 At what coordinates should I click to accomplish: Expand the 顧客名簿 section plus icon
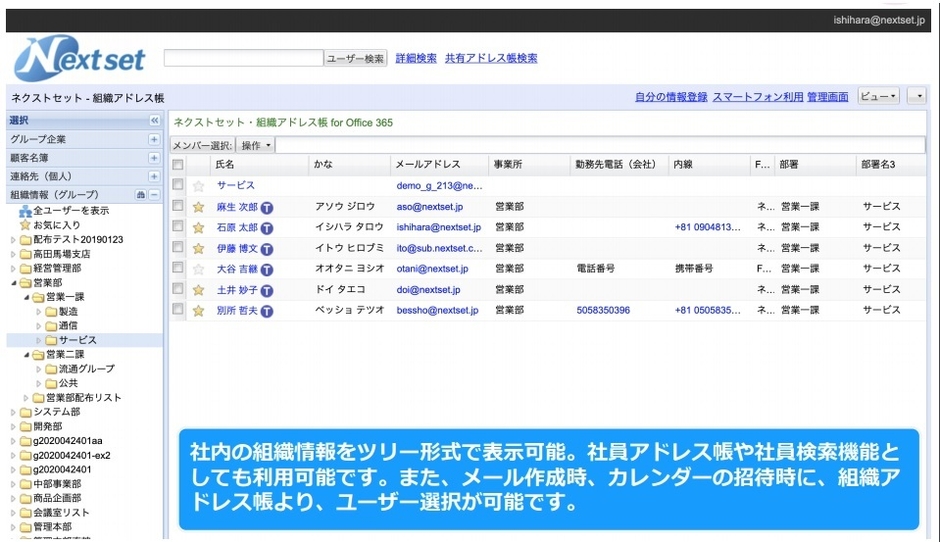point(154,158)
